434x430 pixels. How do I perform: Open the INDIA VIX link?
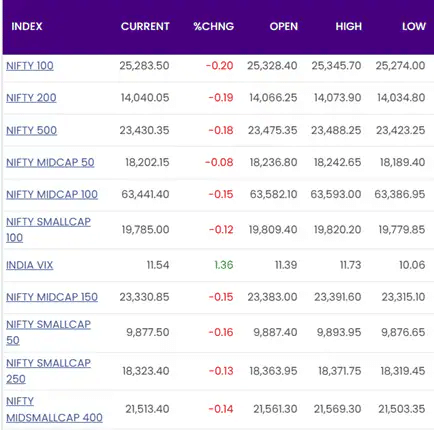pyautogui.click(x=29, y=265)
